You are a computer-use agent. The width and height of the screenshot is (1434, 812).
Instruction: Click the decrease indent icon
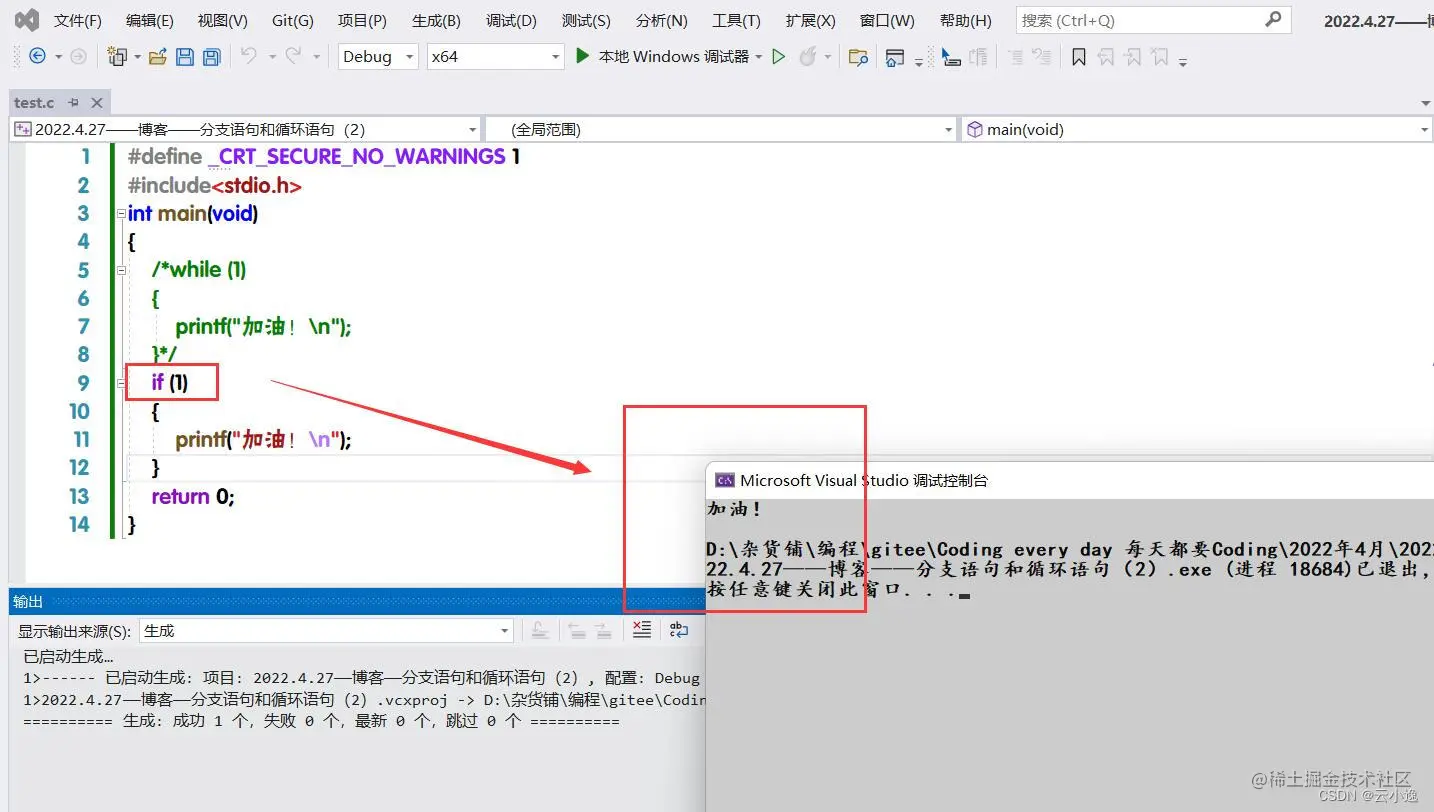(1015, 57)
